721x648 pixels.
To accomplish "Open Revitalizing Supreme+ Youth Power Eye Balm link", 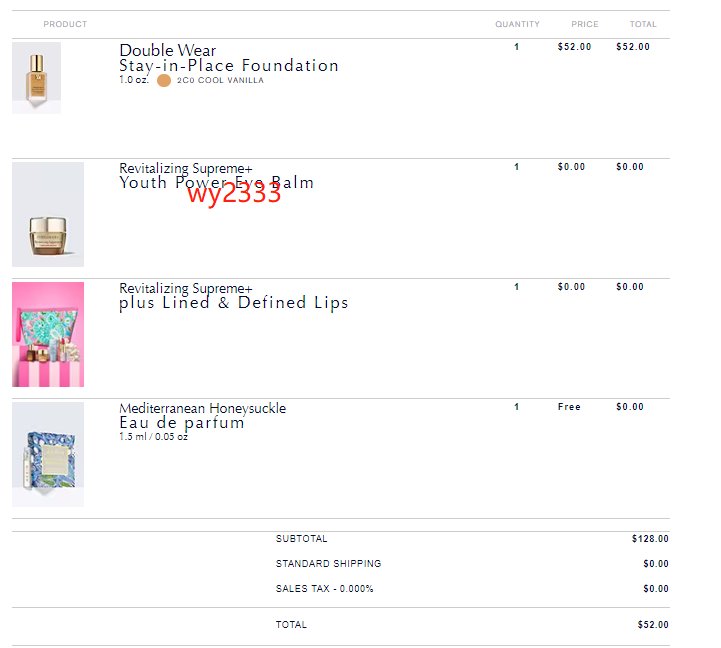I will (x=216, y=176).
